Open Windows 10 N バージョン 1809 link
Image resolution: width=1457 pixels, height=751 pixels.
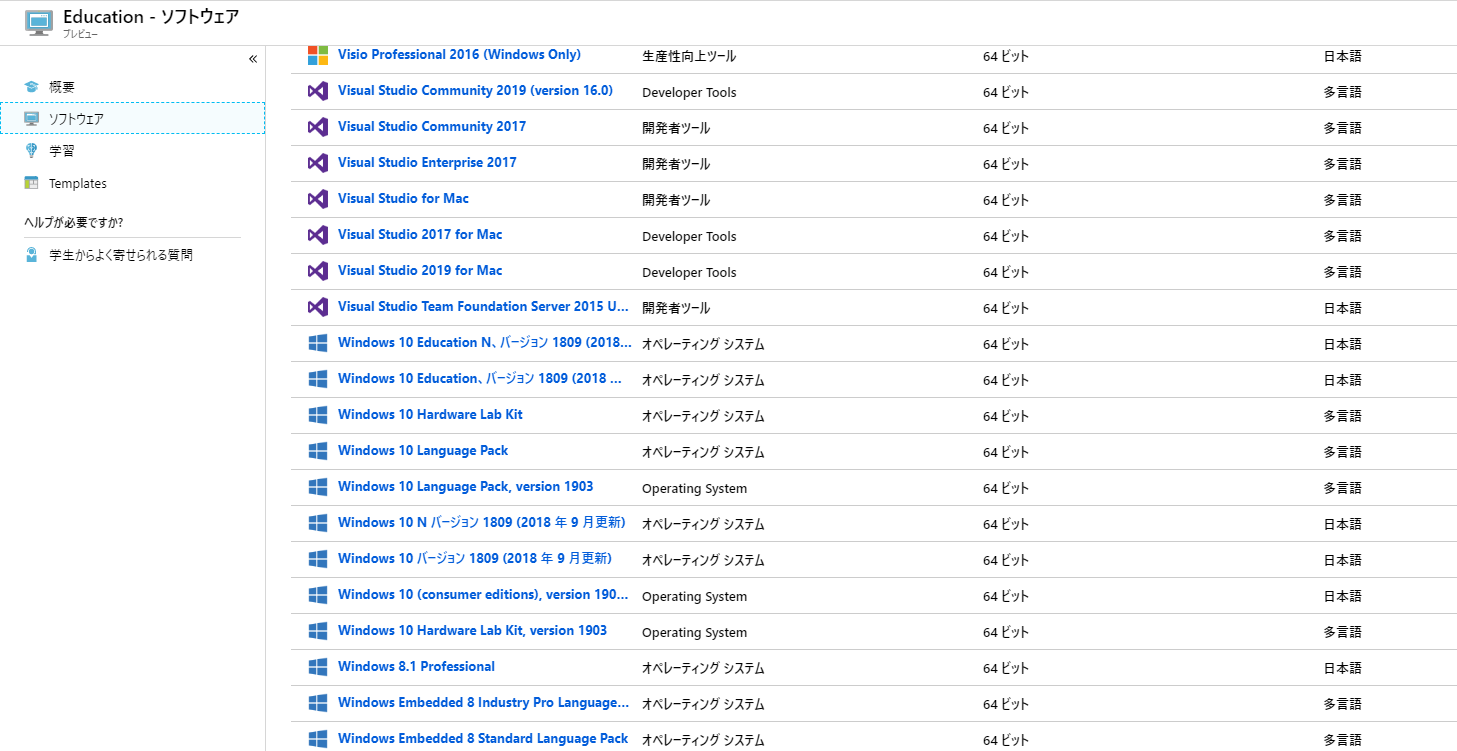point(482,523)
